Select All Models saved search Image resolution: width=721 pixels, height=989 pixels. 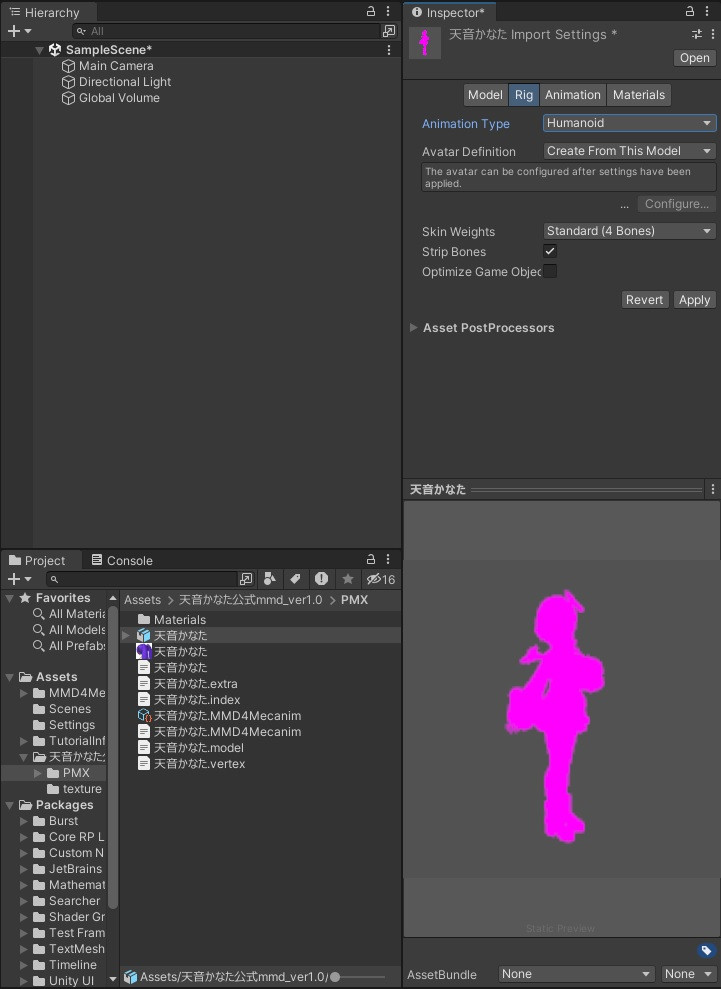coord(69,629)
